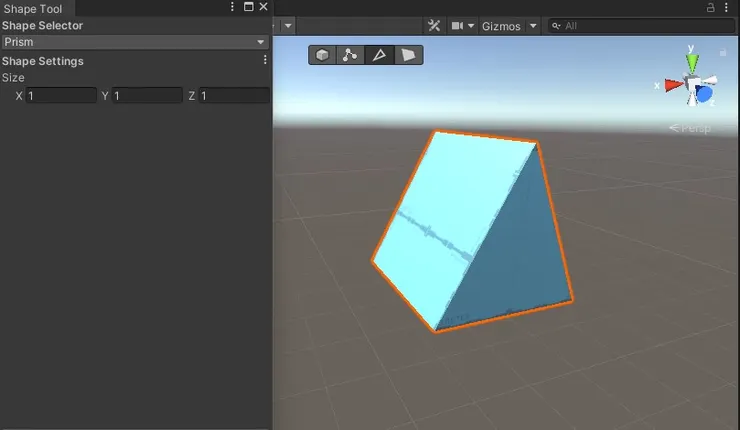The width and height of the screenshot is (740, 430).
Task: Click the search magnifier icon
Action: (x=556, y=26)
